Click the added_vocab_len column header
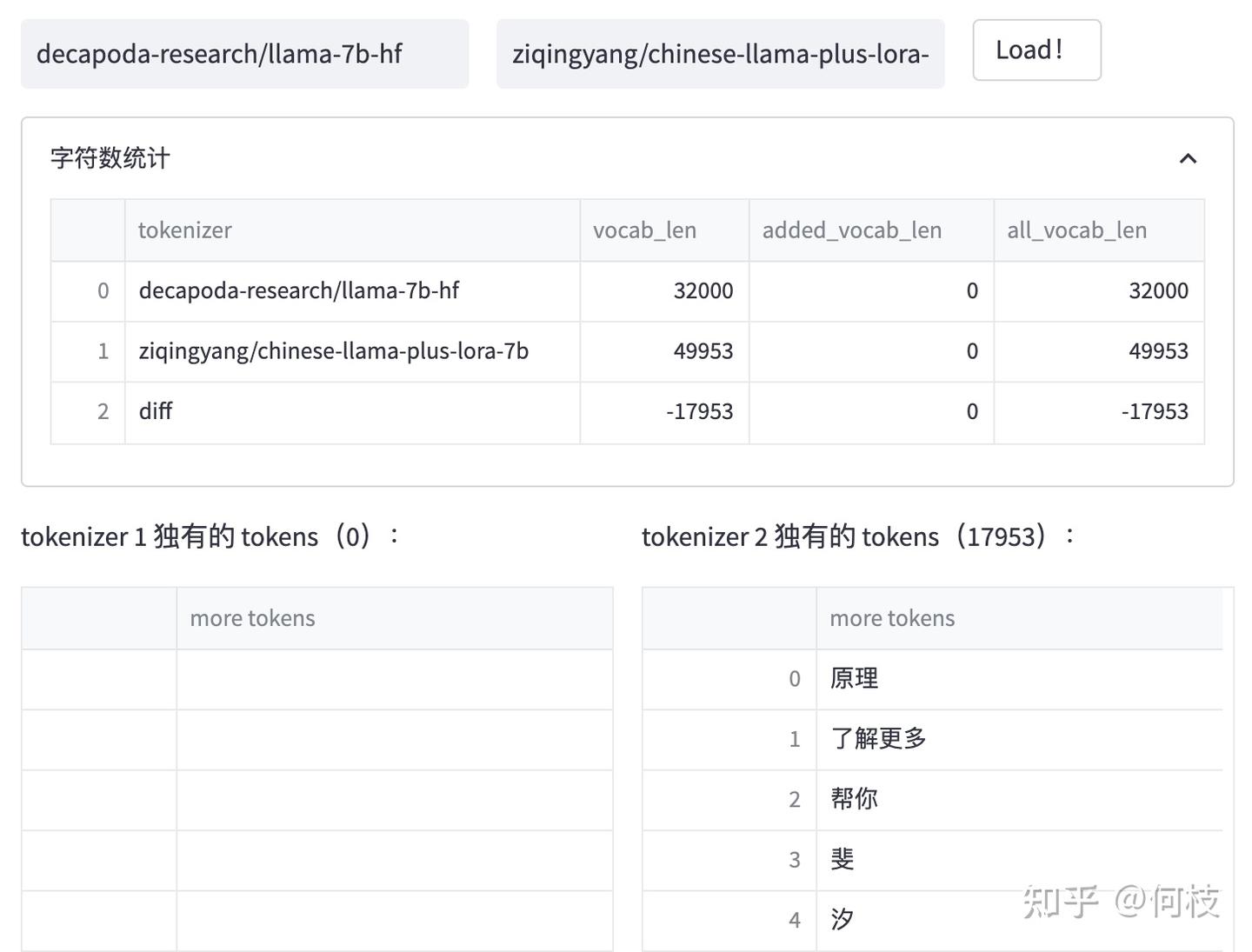Image resolution: width=1252 pixels, height=952 pixels. (871, 230)
